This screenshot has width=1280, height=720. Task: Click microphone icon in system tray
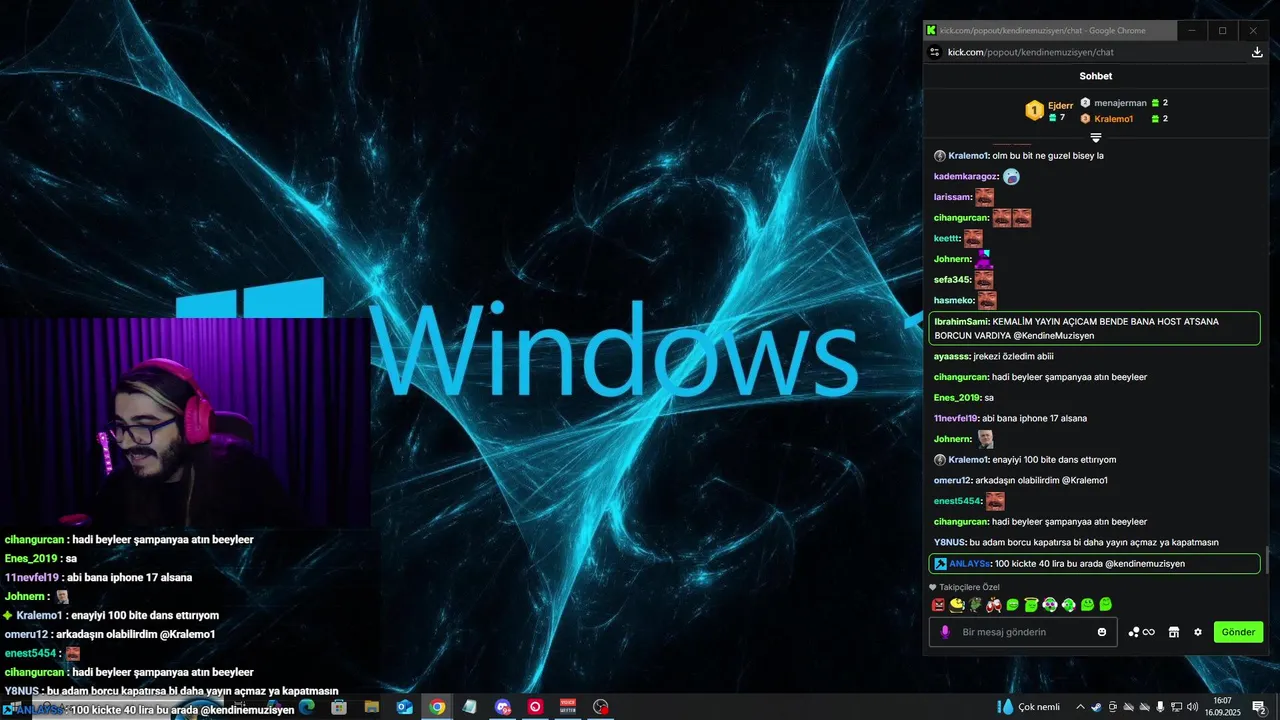(x=1160, y=707)
